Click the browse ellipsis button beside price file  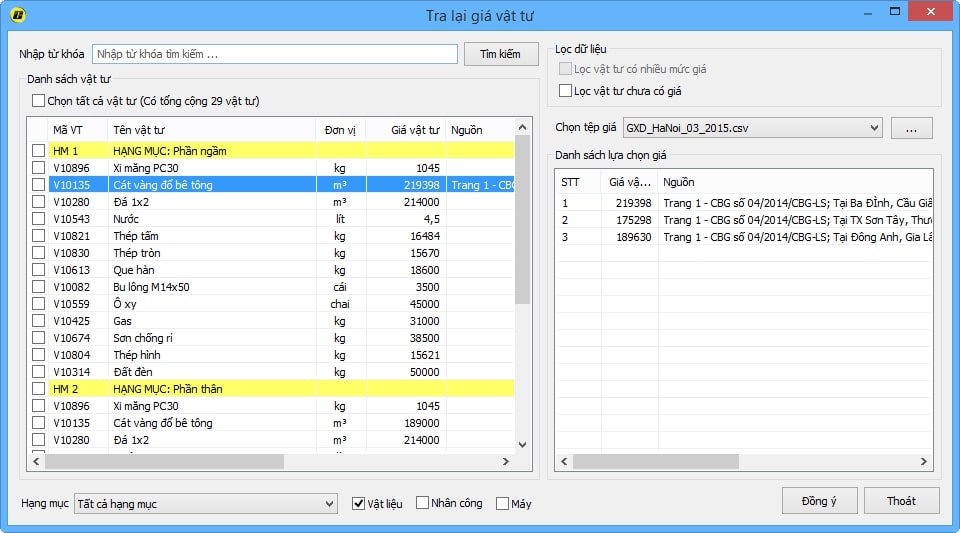pos(911,128)
